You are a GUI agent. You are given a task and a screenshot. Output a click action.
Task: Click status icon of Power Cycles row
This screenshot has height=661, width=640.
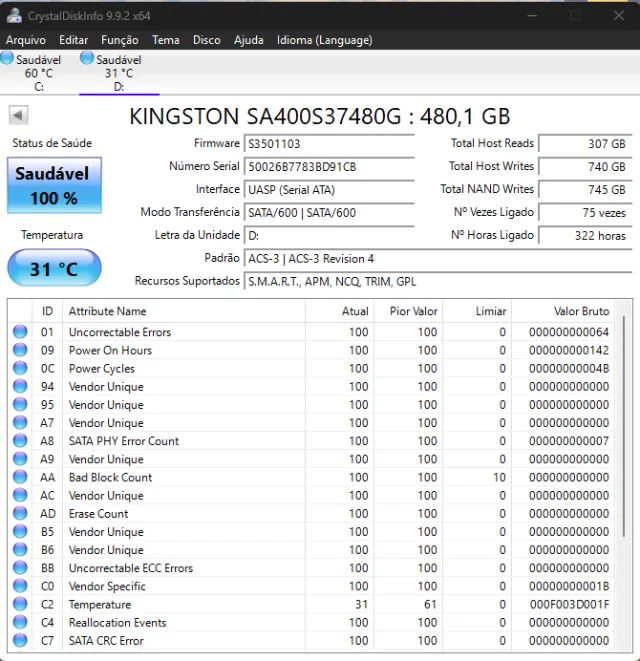[x=20, y=368]
